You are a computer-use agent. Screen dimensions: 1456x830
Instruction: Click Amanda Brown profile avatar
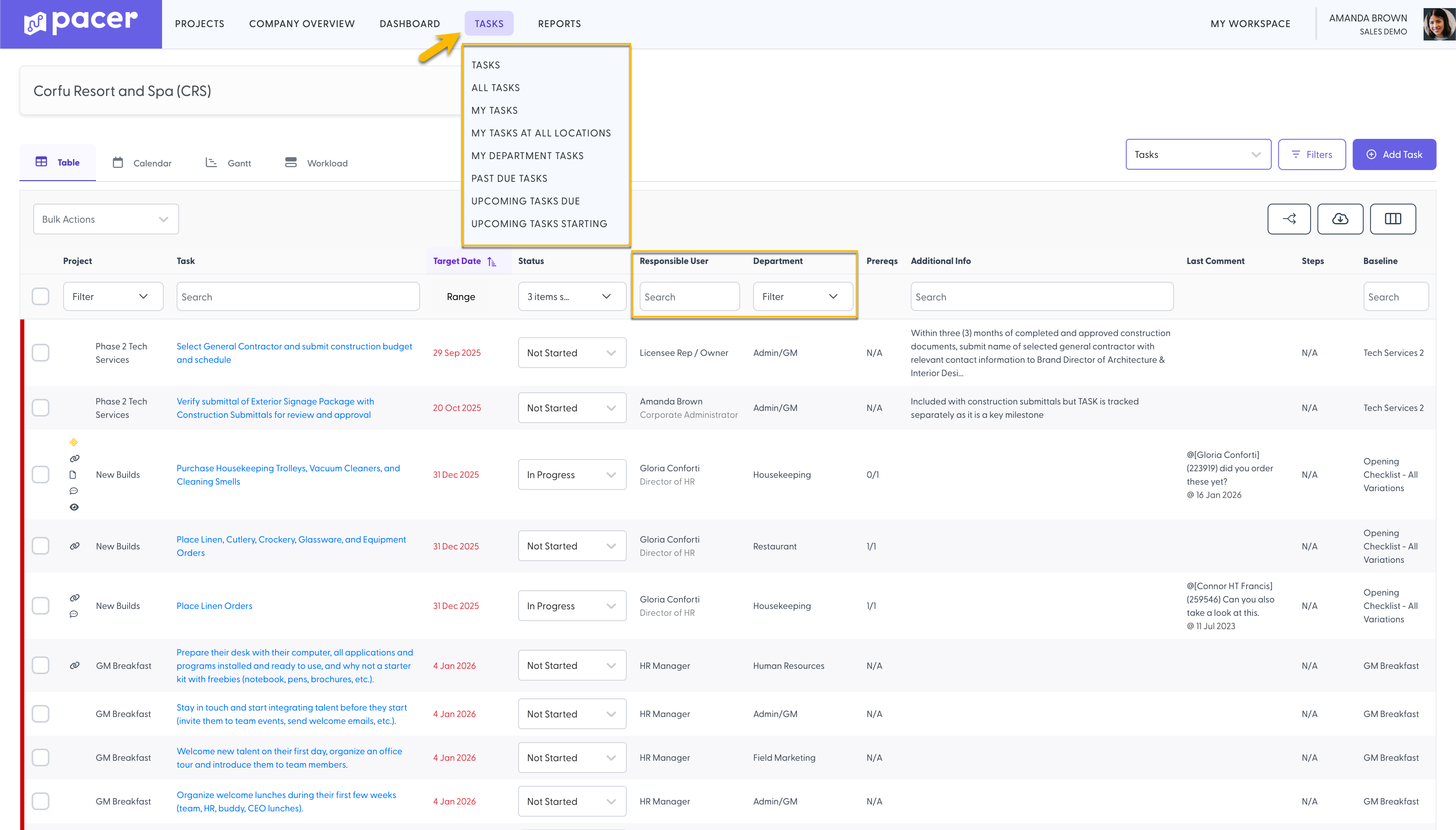(1439, 24)
